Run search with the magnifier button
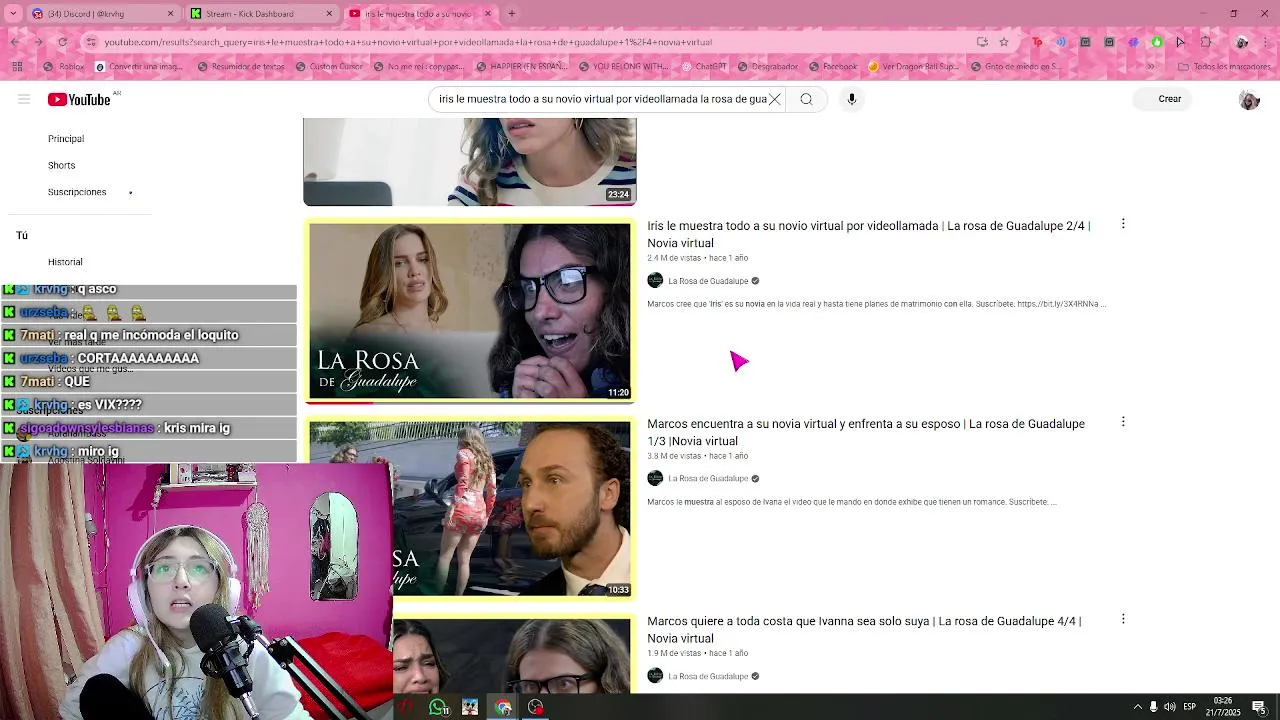The image size is (1280, 720). click(x=806, y=99)
